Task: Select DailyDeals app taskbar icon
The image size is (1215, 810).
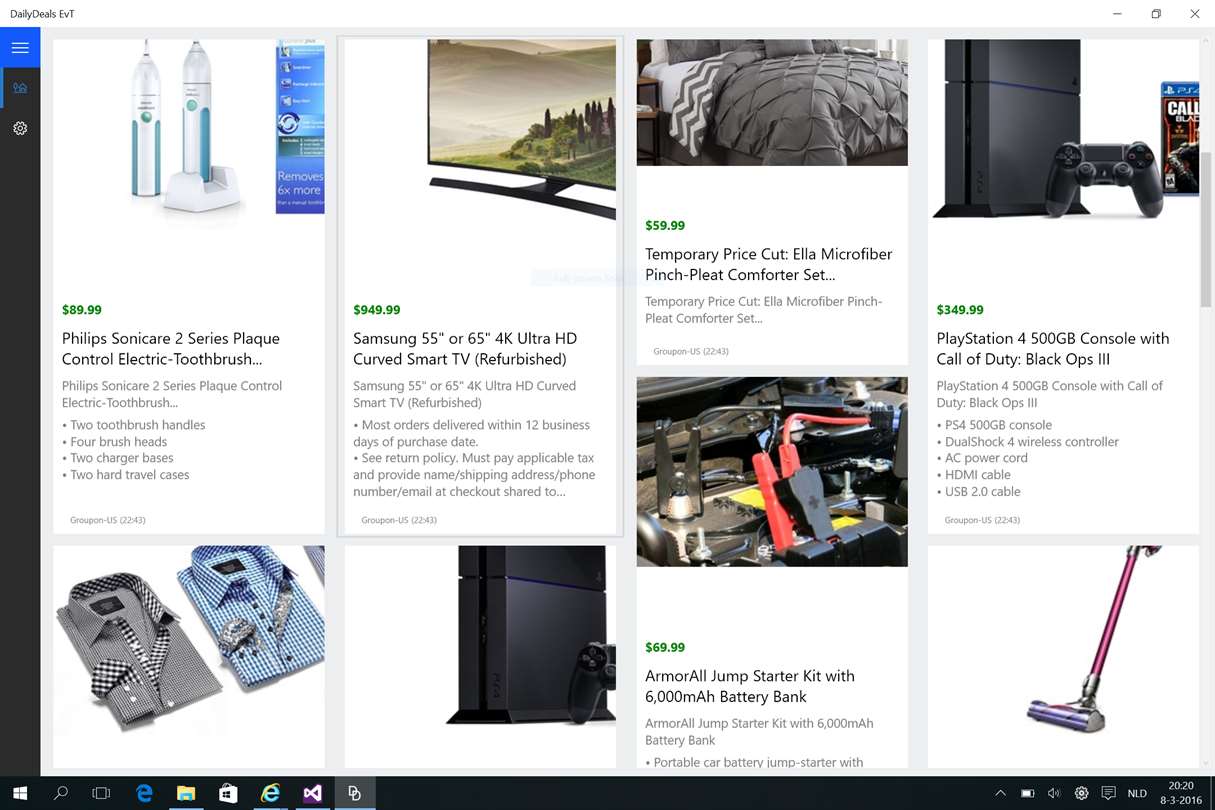Action: [354, 793]
